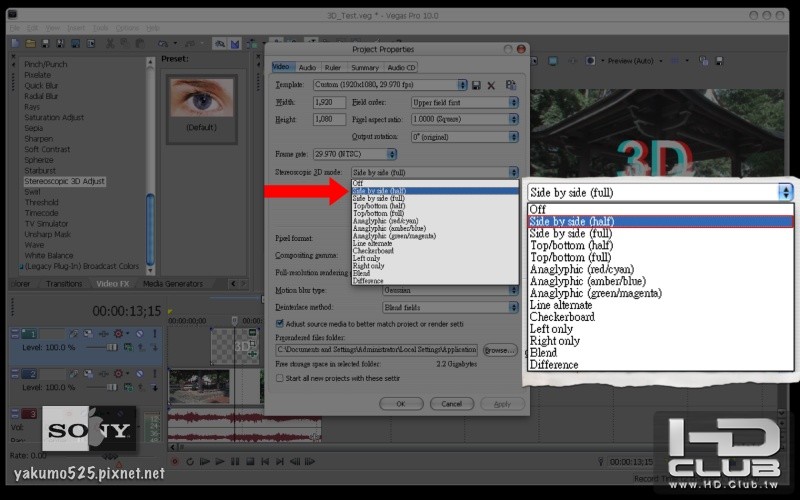Click the Save Template floppy disk icon
The width and height of the screenshot is (800, 500).
476,86
